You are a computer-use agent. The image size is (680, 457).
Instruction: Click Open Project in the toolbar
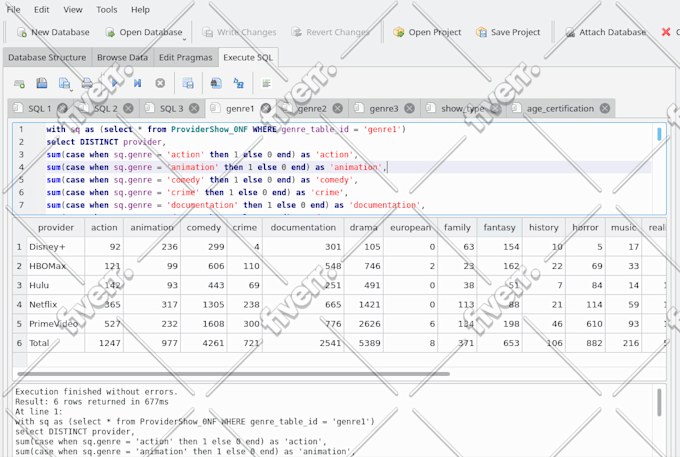pyautogui.click(x=427, y=32)
